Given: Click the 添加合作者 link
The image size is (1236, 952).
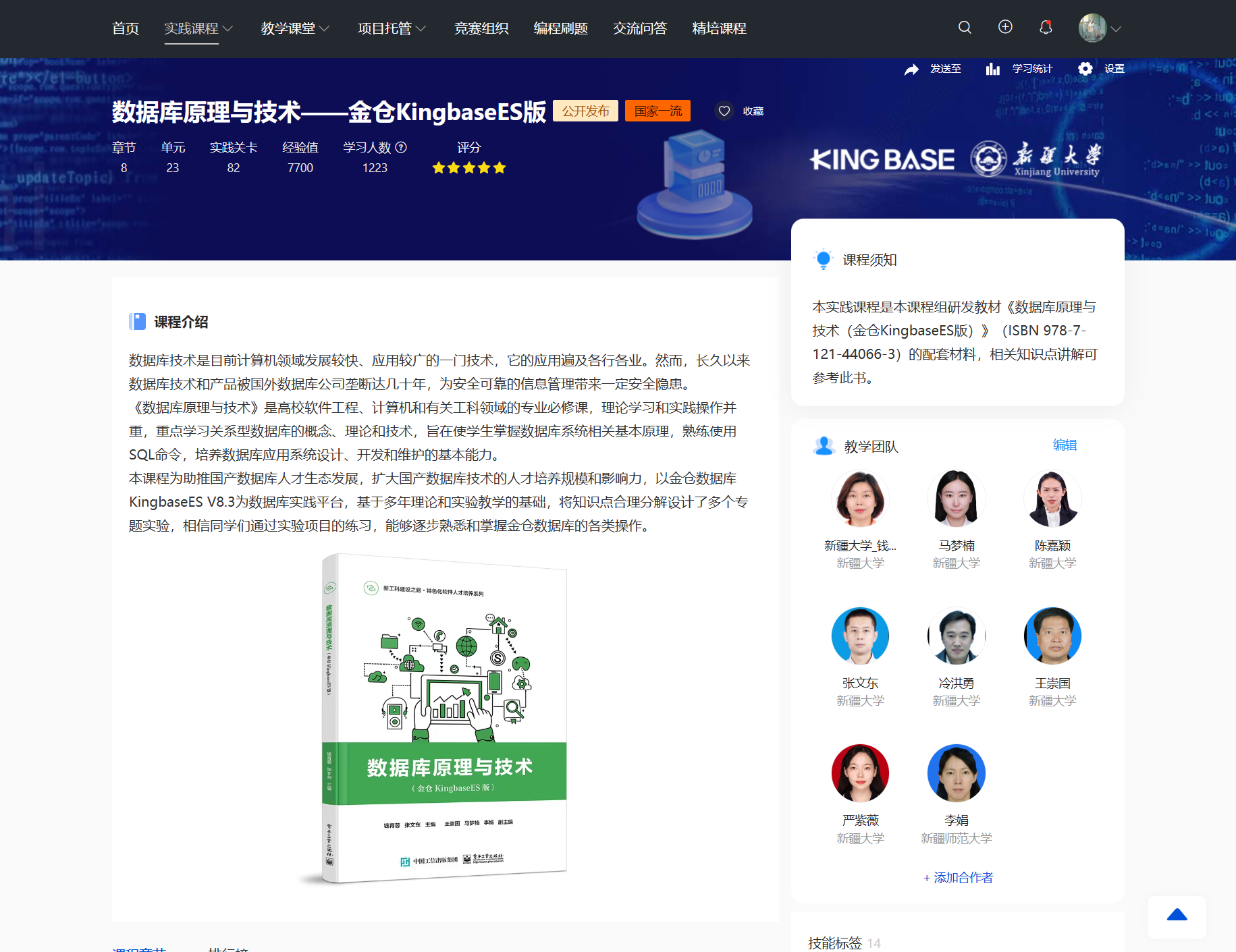Looking at the screenshot, I should click(x=959, y=877).
